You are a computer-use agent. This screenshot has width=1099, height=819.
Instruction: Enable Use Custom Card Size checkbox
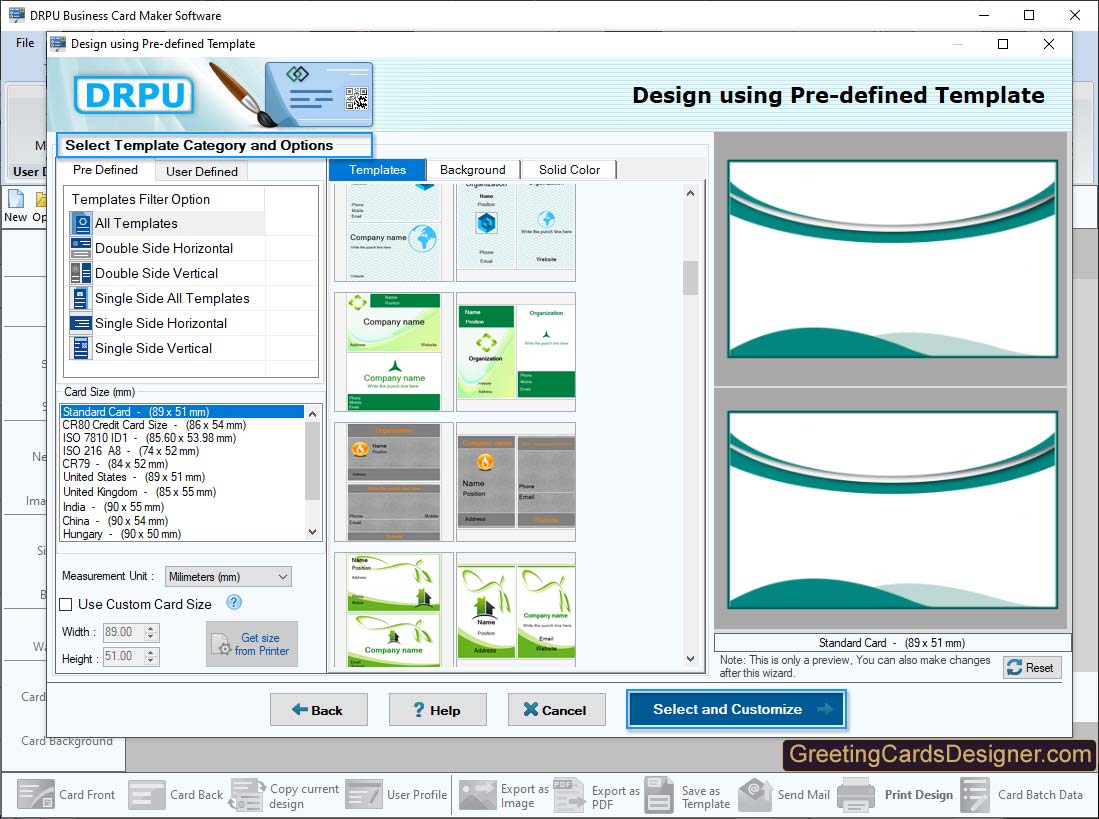tap(66, 604)
